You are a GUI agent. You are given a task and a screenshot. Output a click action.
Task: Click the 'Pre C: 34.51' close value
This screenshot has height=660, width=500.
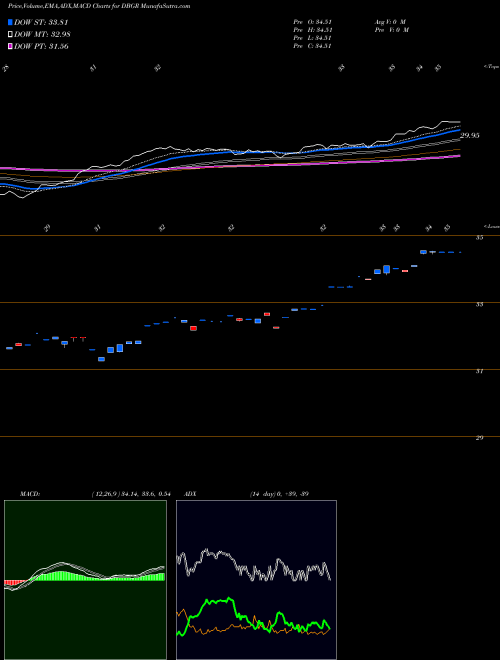(x=313, y=46)
